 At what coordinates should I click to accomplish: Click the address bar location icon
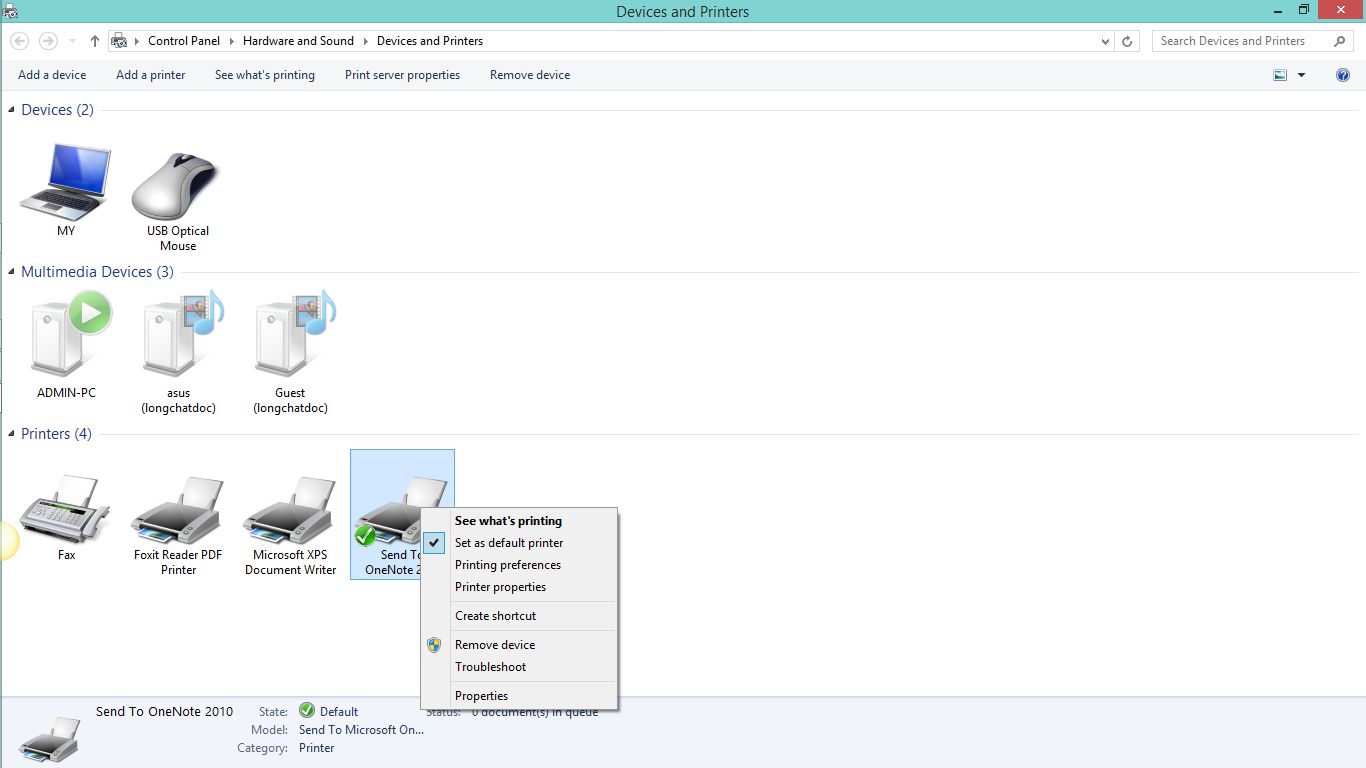point(119,41)
